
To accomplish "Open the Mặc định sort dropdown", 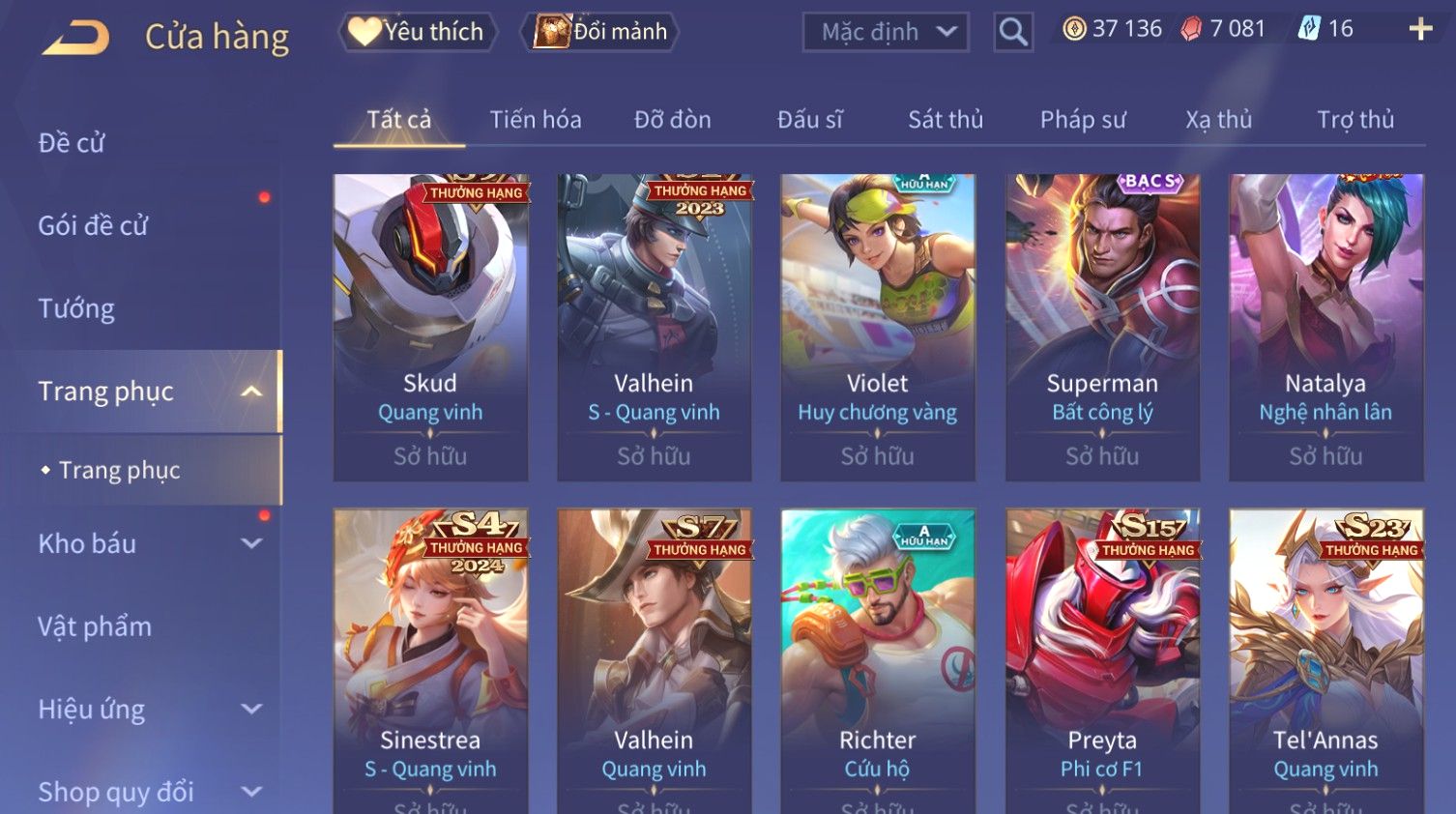I will (886, 32).
